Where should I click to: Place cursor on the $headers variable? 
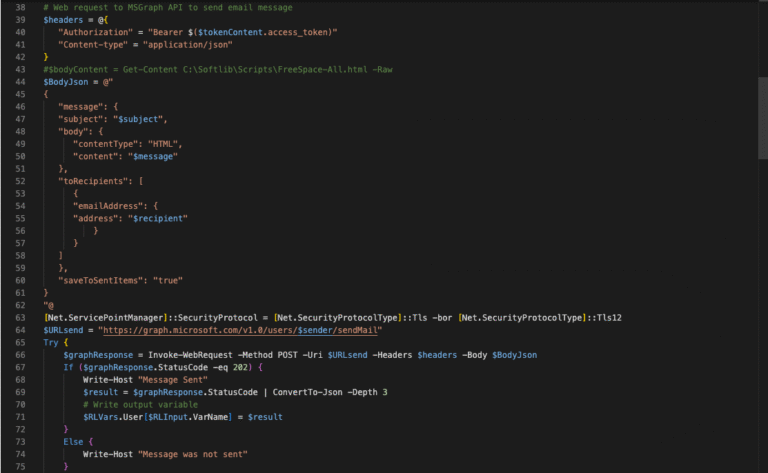coord(63,20)
